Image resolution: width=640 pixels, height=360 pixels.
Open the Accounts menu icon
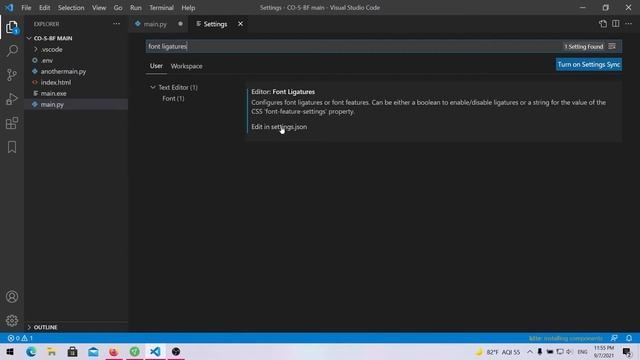[x=12, y=297]
